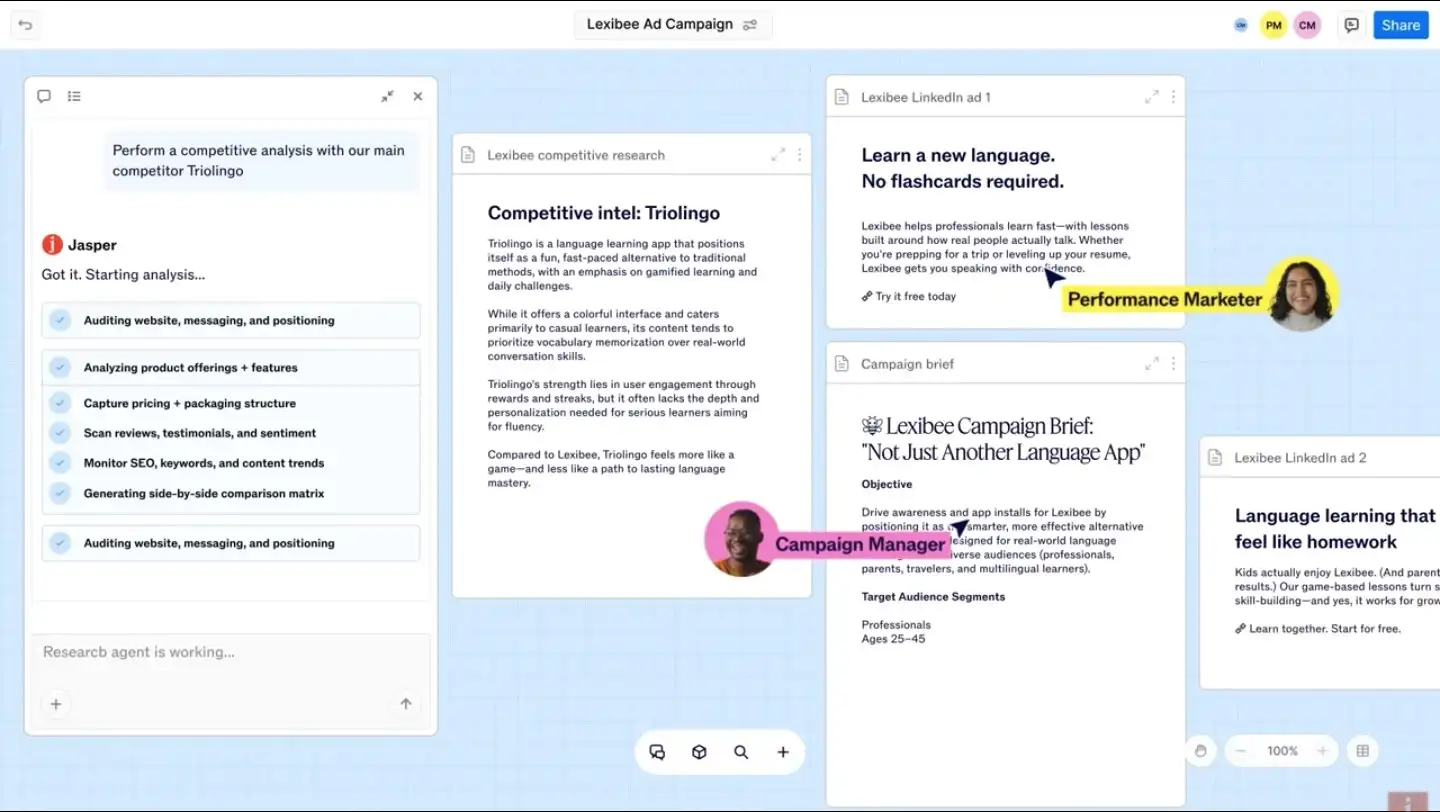
Task: Open more options on Campaign brief card
Action: click(1173, 364)
